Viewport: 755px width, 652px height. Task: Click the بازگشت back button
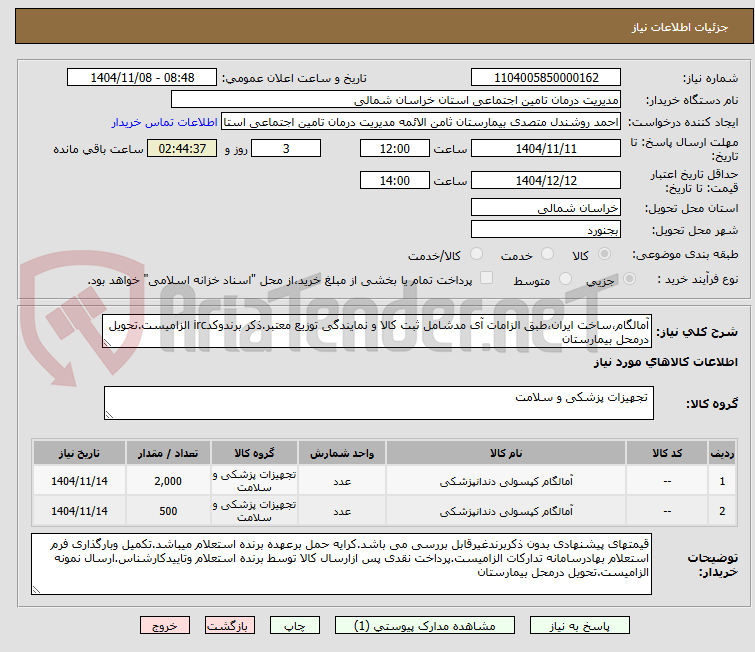[230, 626]
